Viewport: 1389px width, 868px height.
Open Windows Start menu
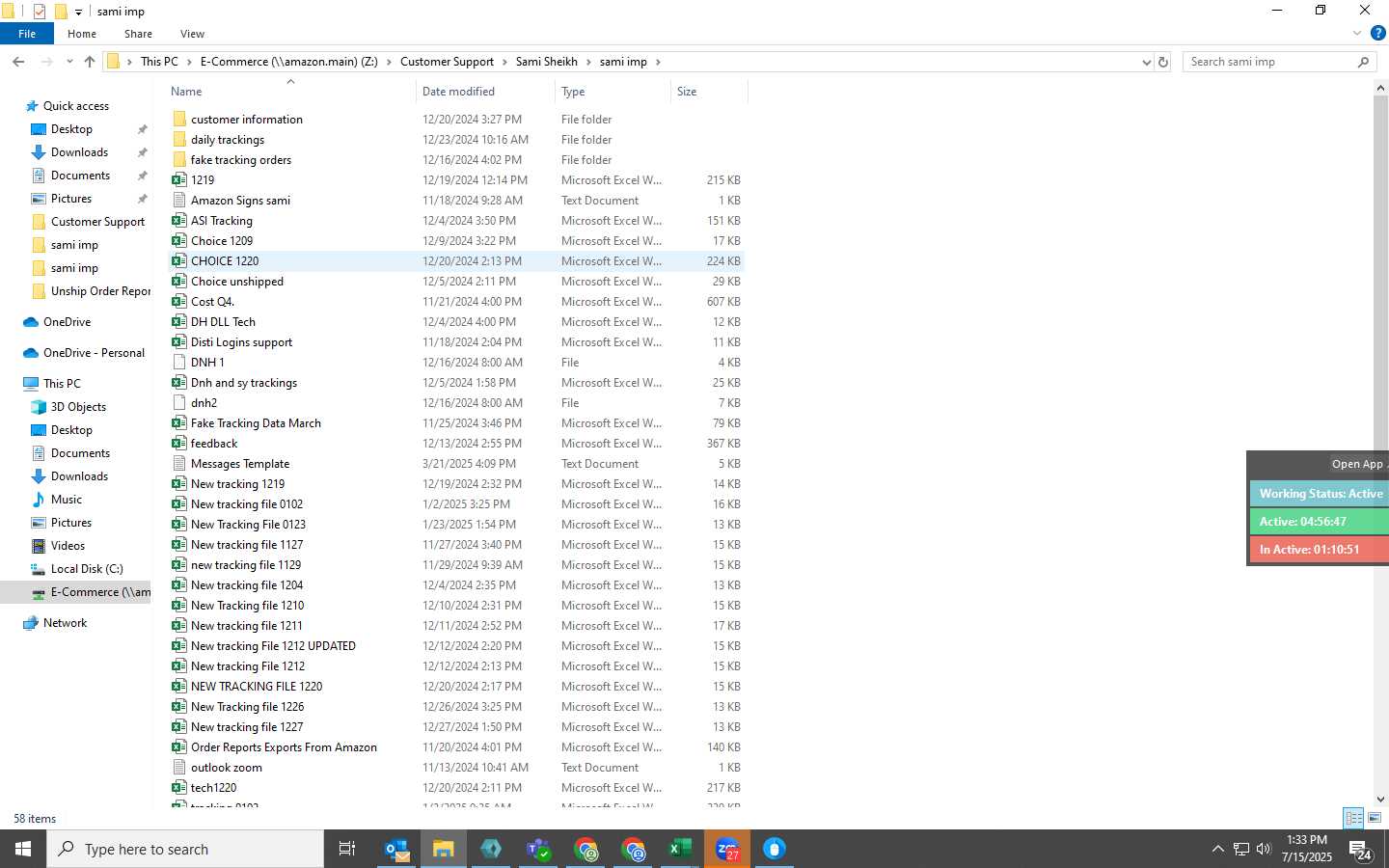(x=23, y=849)
